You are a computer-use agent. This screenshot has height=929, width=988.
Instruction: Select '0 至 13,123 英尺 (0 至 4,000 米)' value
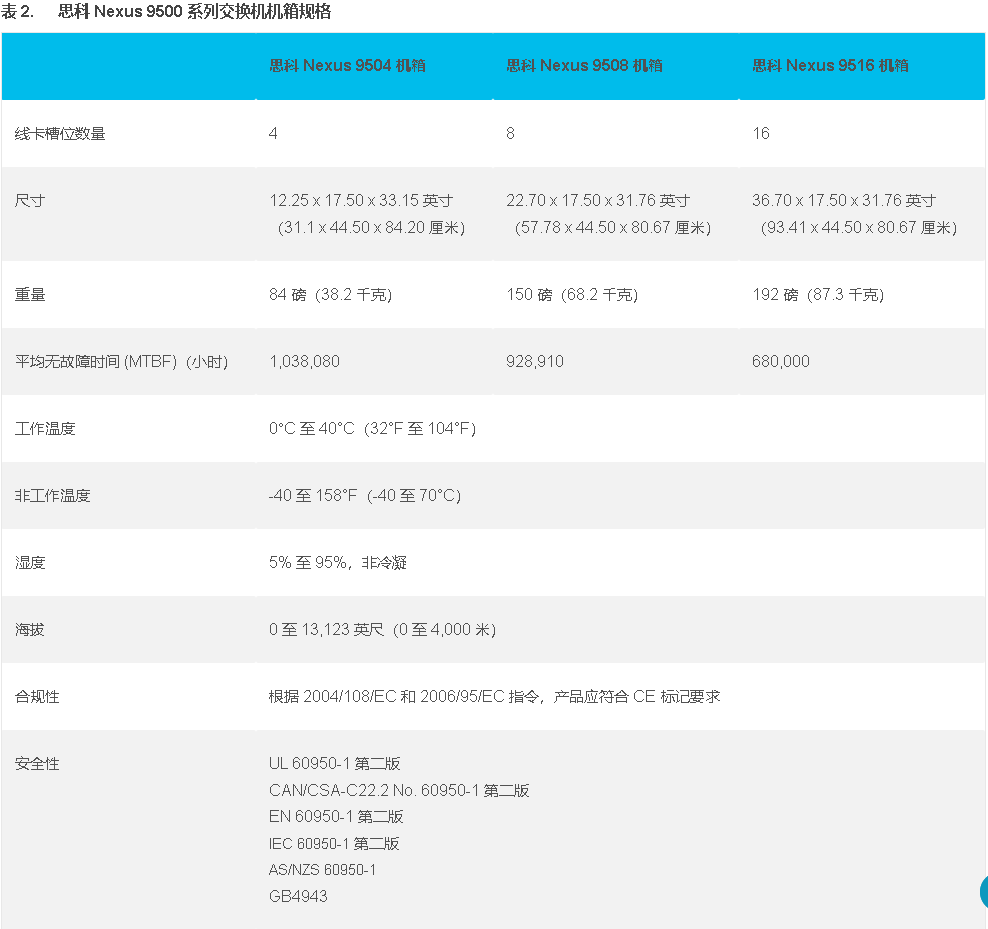tap(382, 630)
